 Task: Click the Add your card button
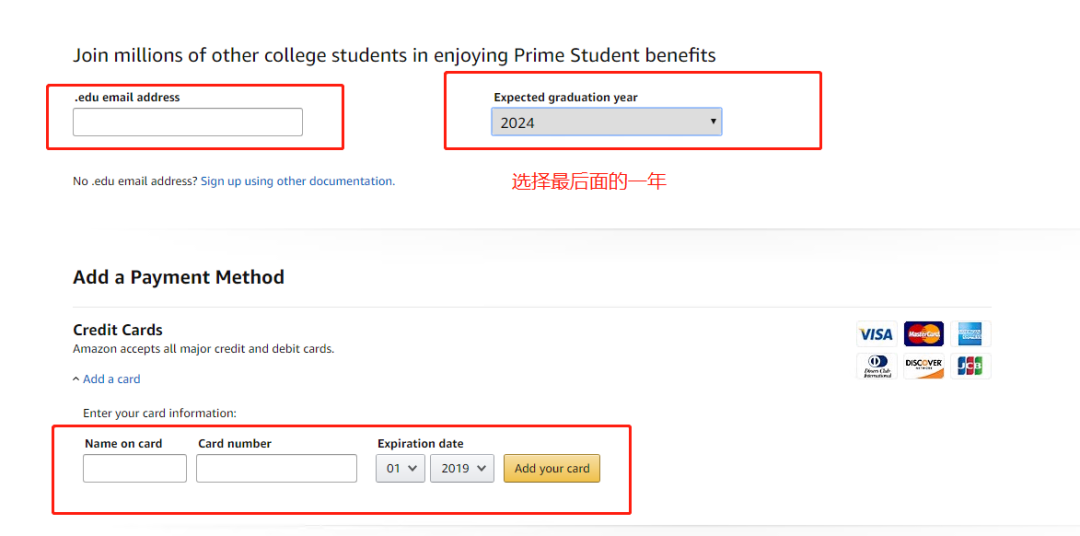point(552,468)
